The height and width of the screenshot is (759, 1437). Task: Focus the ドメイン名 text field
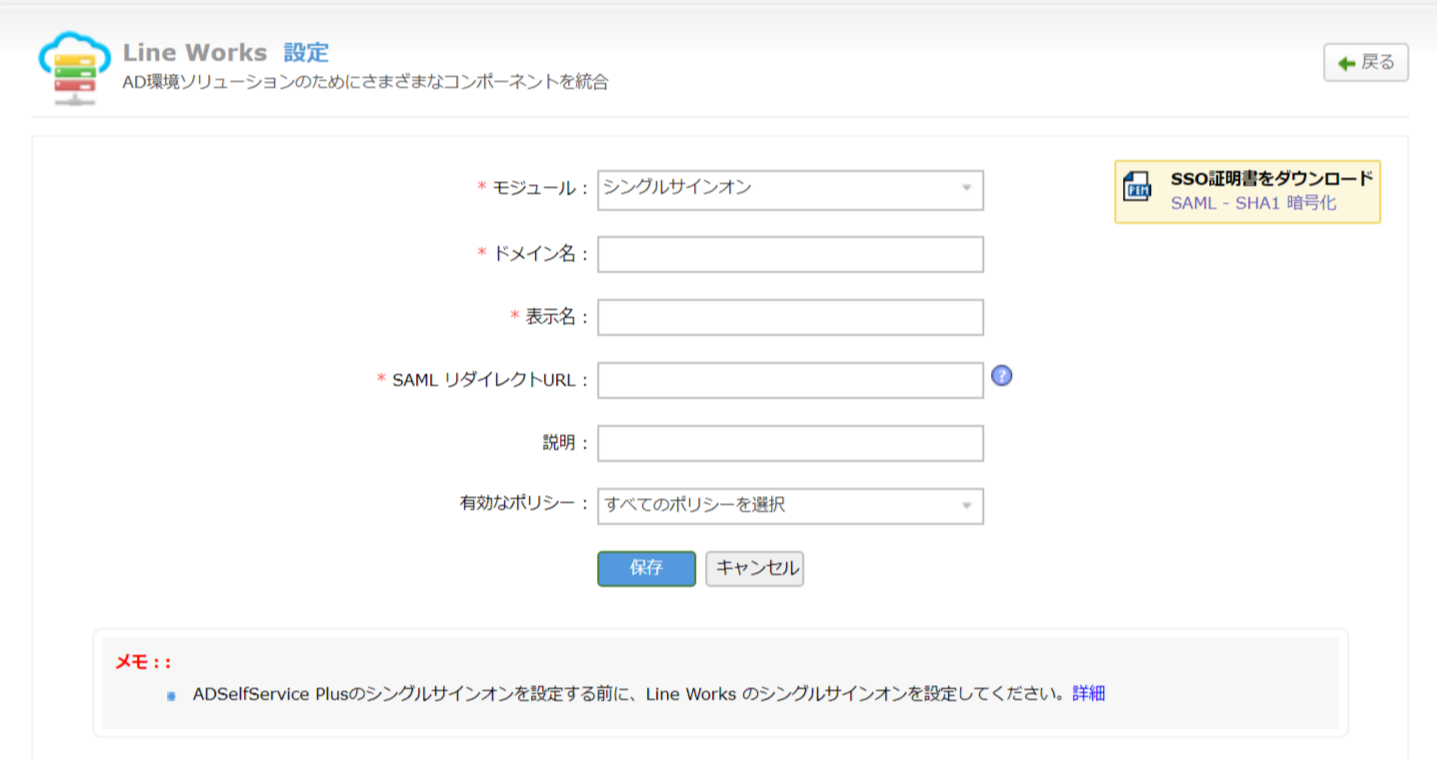pyautogui.click(x=790, y=254)
